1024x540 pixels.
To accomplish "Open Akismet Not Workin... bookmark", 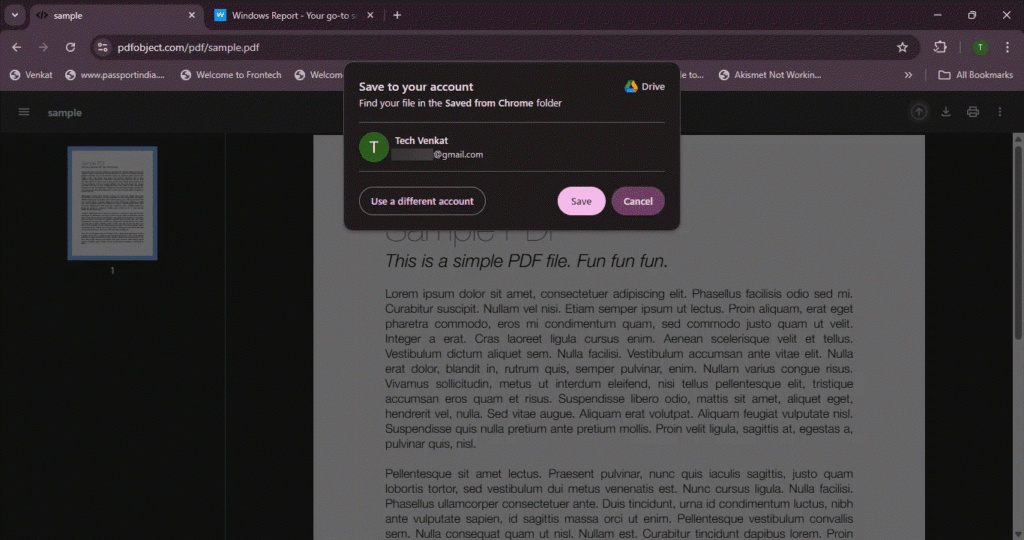I will 769,75.
